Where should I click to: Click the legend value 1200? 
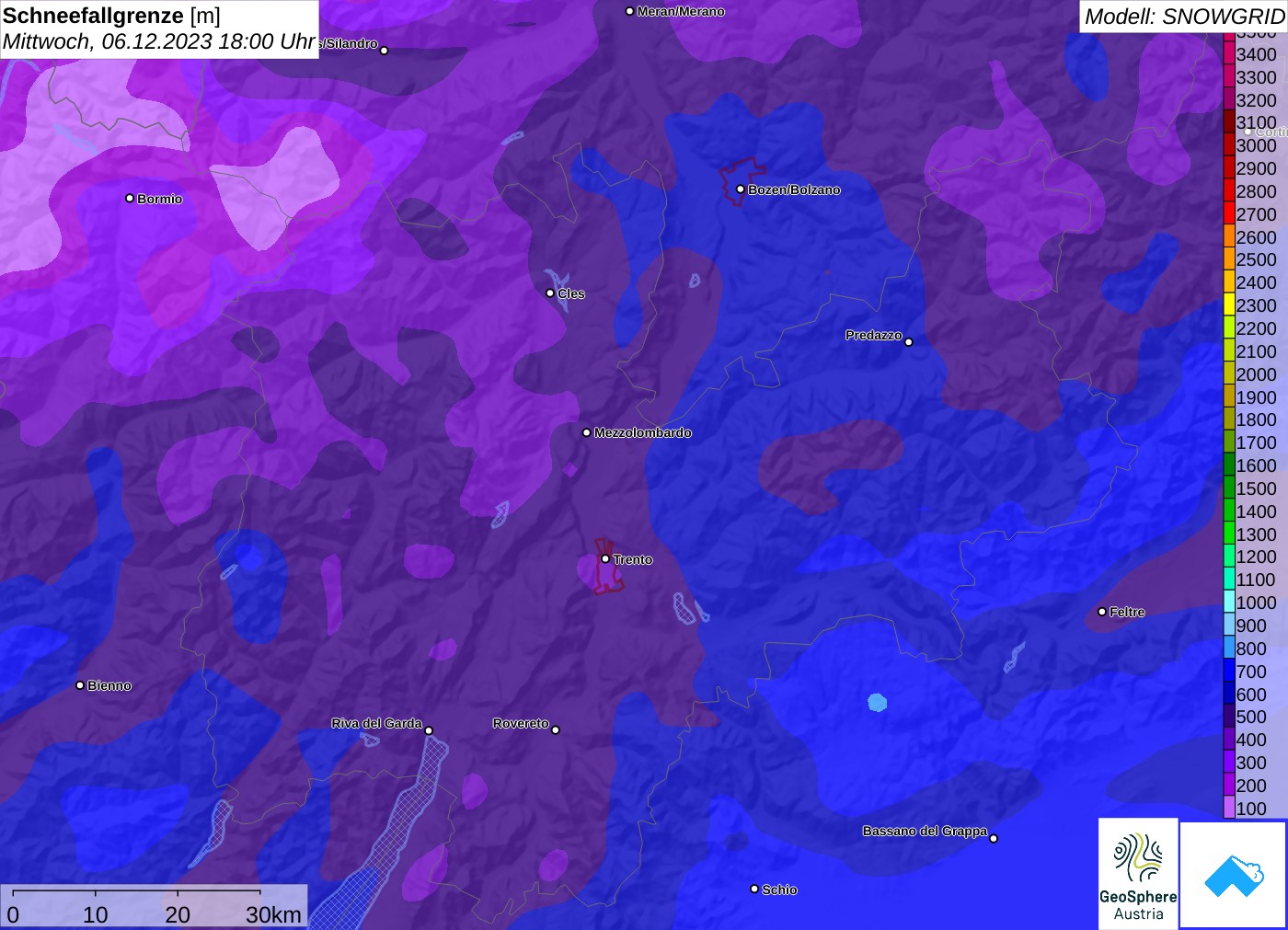pos(1257,557)
